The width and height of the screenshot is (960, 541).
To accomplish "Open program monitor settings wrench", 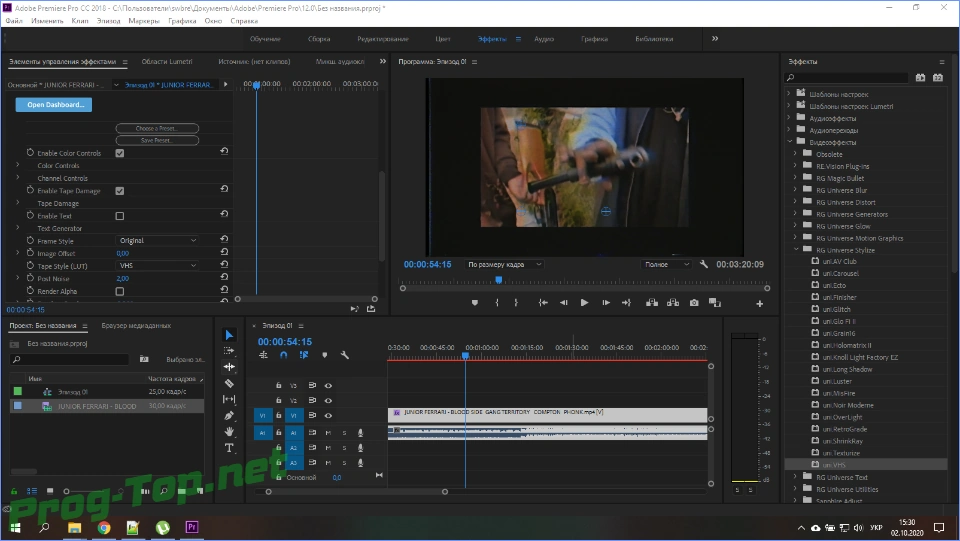I will [704, 264].
